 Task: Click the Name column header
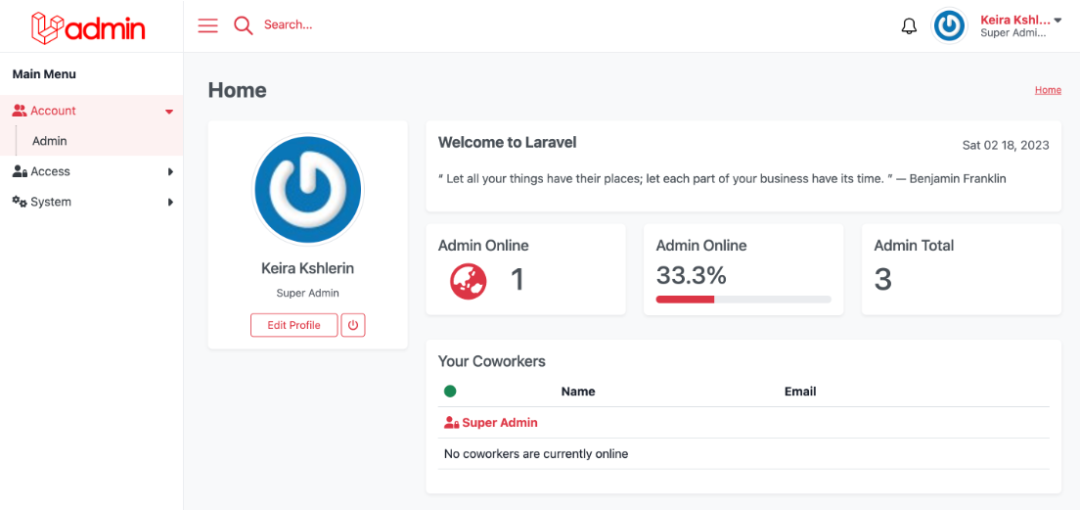pos(578,391)
